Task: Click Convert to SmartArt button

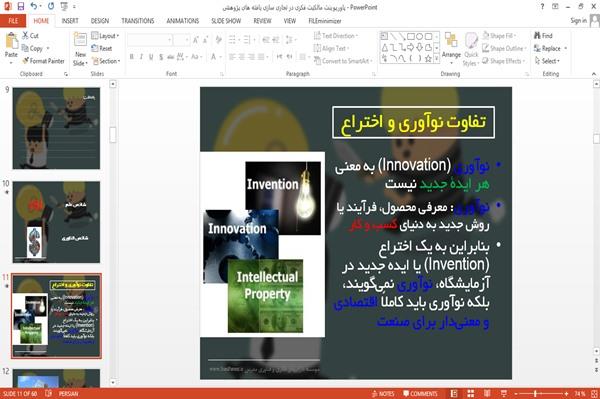Action: point(343,61)
